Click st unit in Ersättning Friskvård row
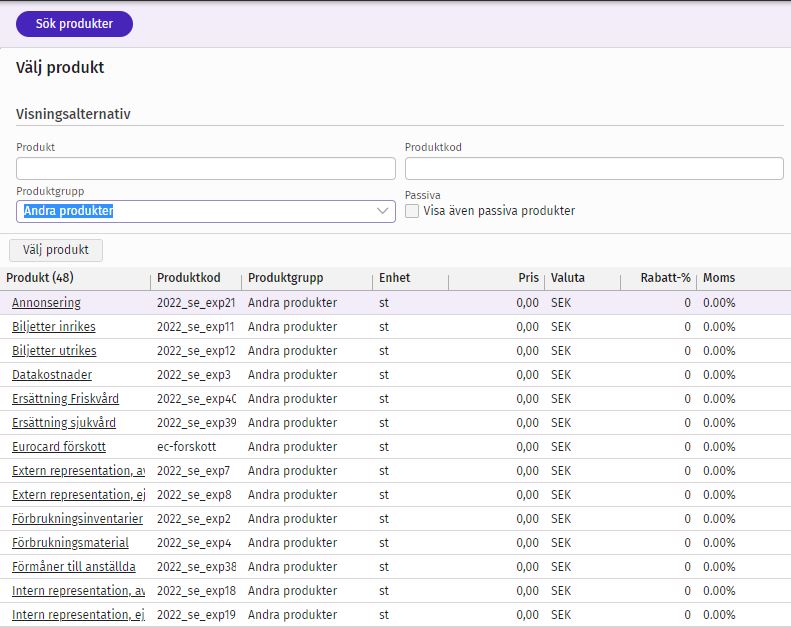Viewport: 791px width, 627px height. 384,398
